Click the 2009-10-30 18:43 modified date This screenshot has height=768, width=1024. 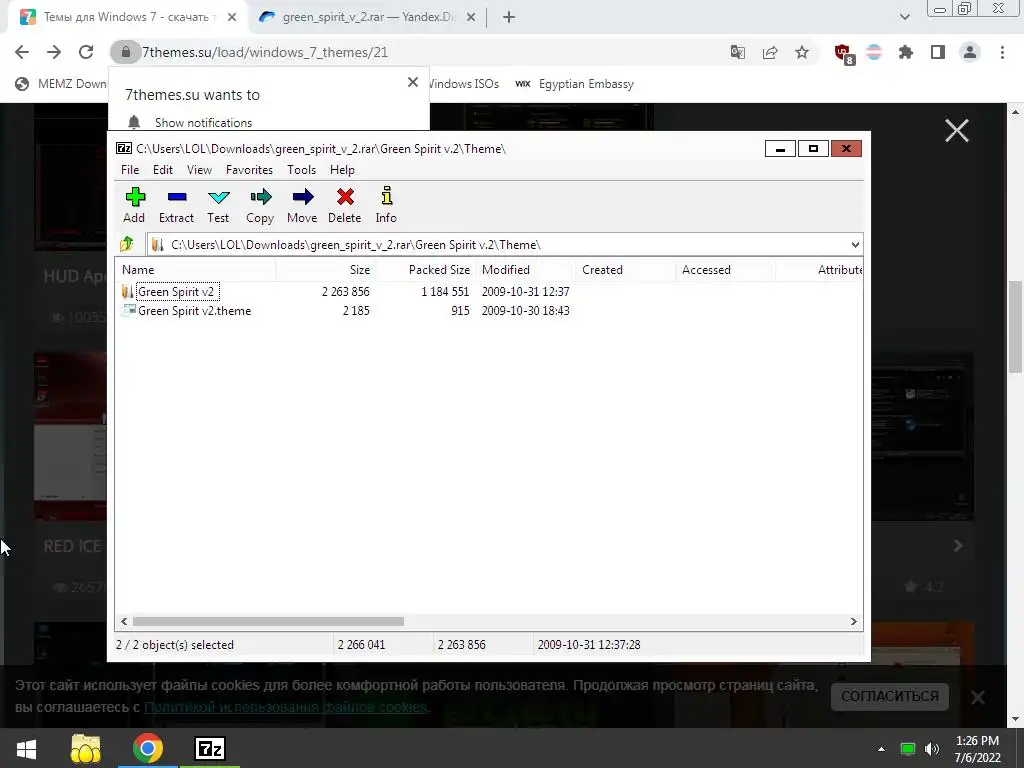point(526,311)
